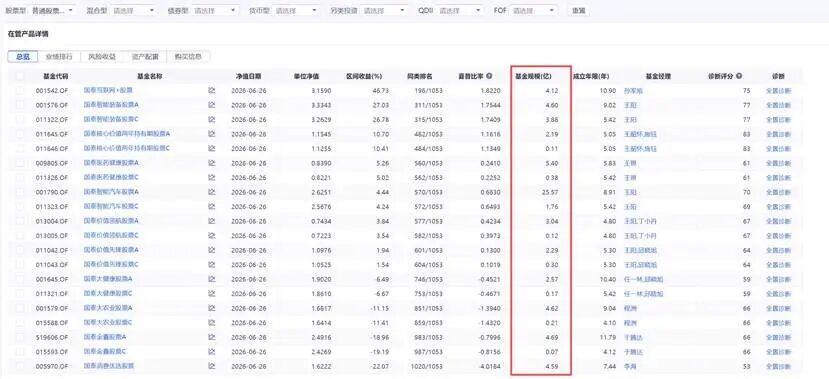Screen dimensions: 829x379
Task: Sort by the 基金规模(亿) column header
Action: click(533, 76)
